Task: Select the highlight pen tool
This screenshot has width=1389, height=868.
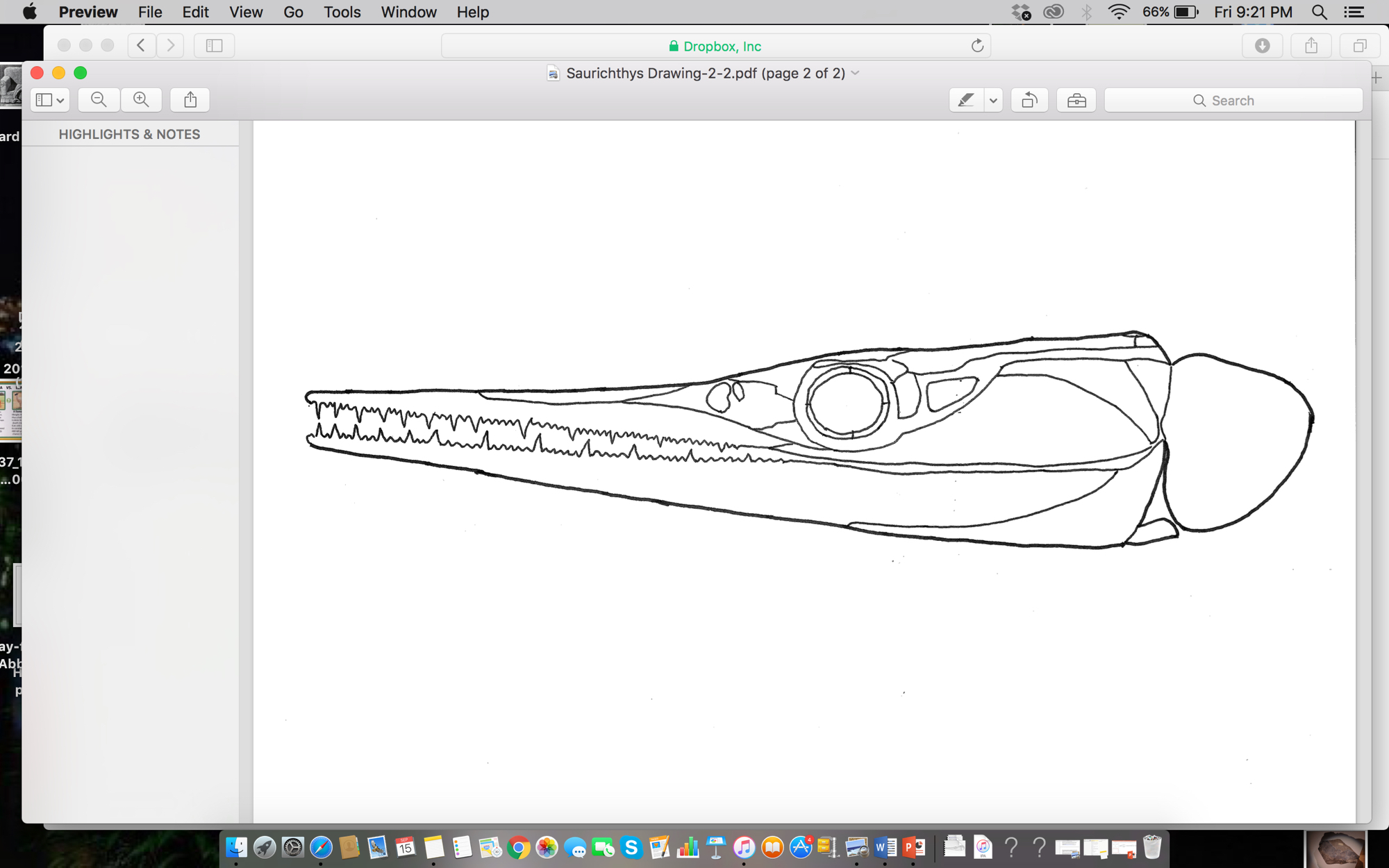Action: pos(965,100)
